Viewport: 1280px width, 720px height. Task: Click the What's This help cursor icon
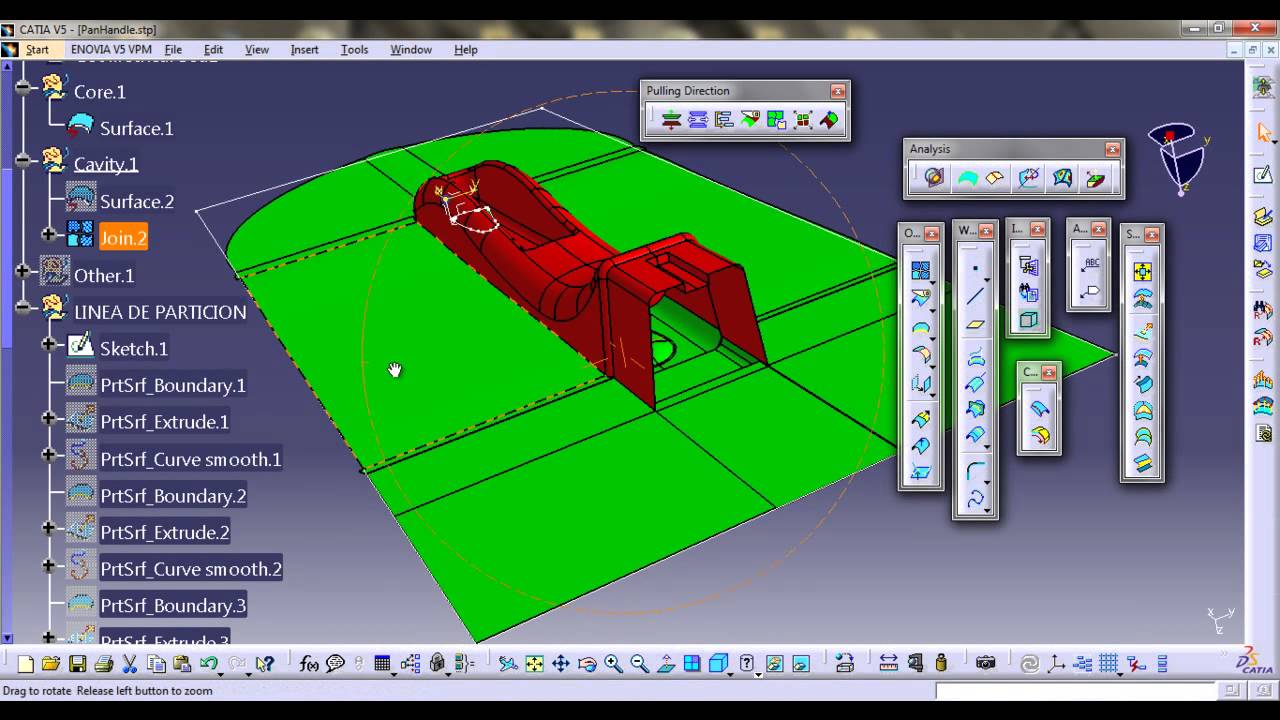click(x=264, y=663)
